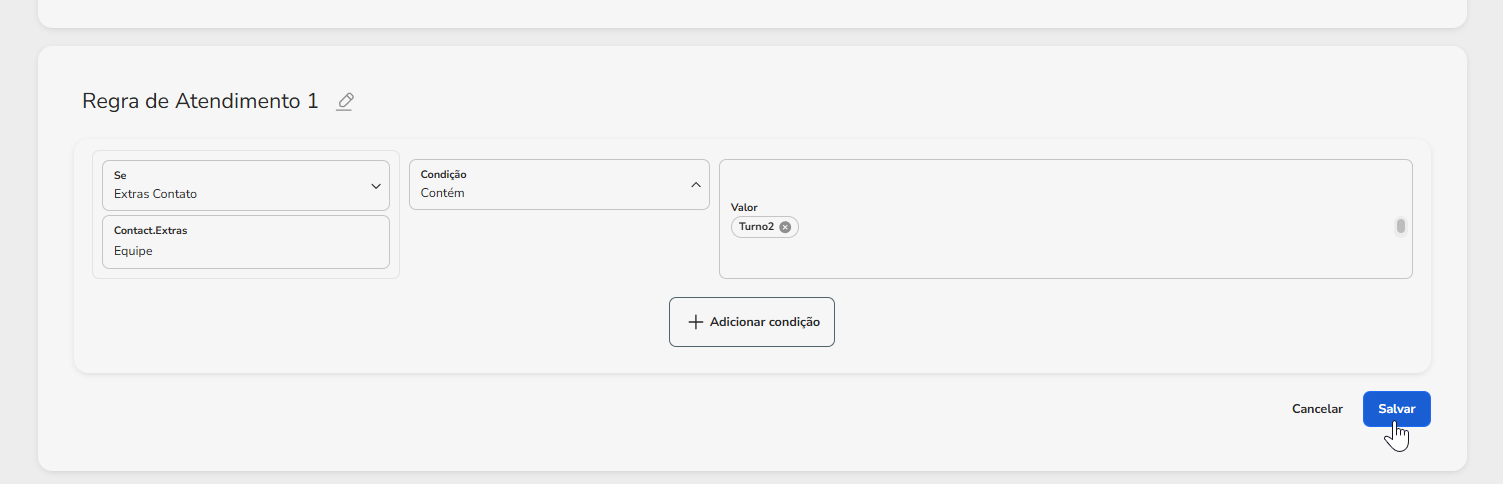The image size is (1503, 484).
Task: Click the scrollbar thumb inside the Valor box
Action: click(x=1401, y=226)
